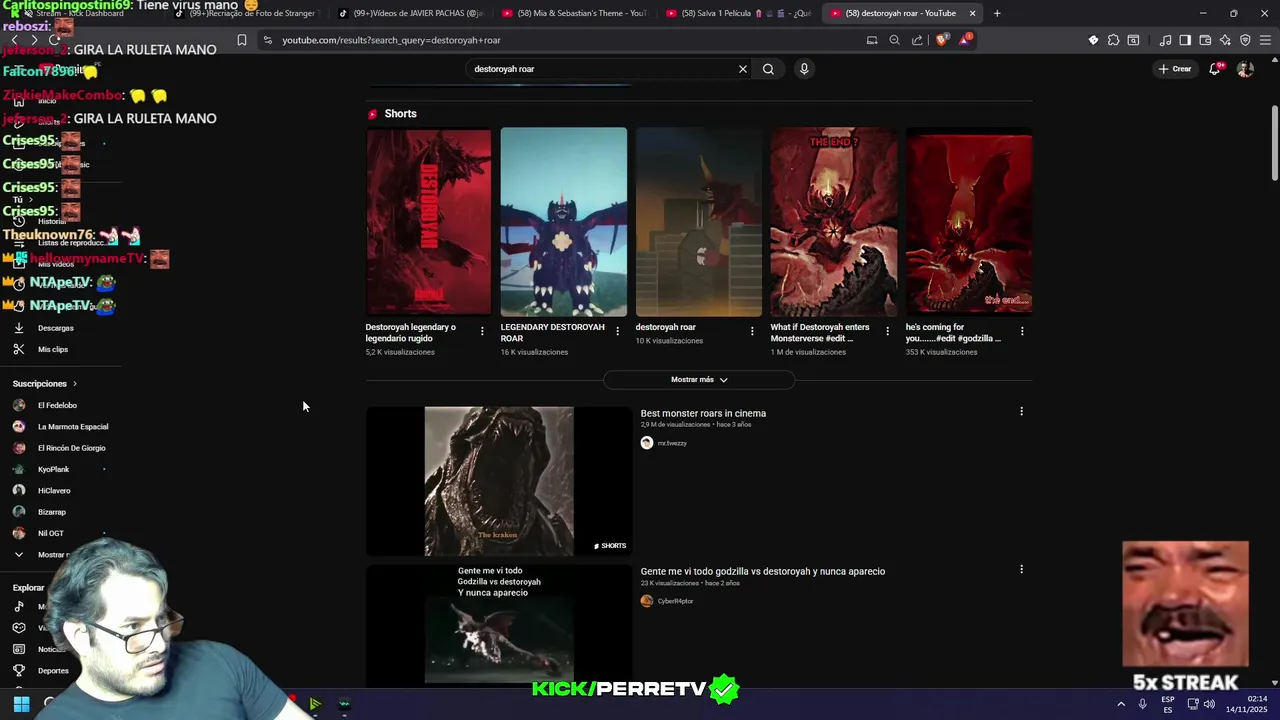Open Brave Rewards triangle icon
This screenshot has width=1280, height=720.
[x=965, y=40]
